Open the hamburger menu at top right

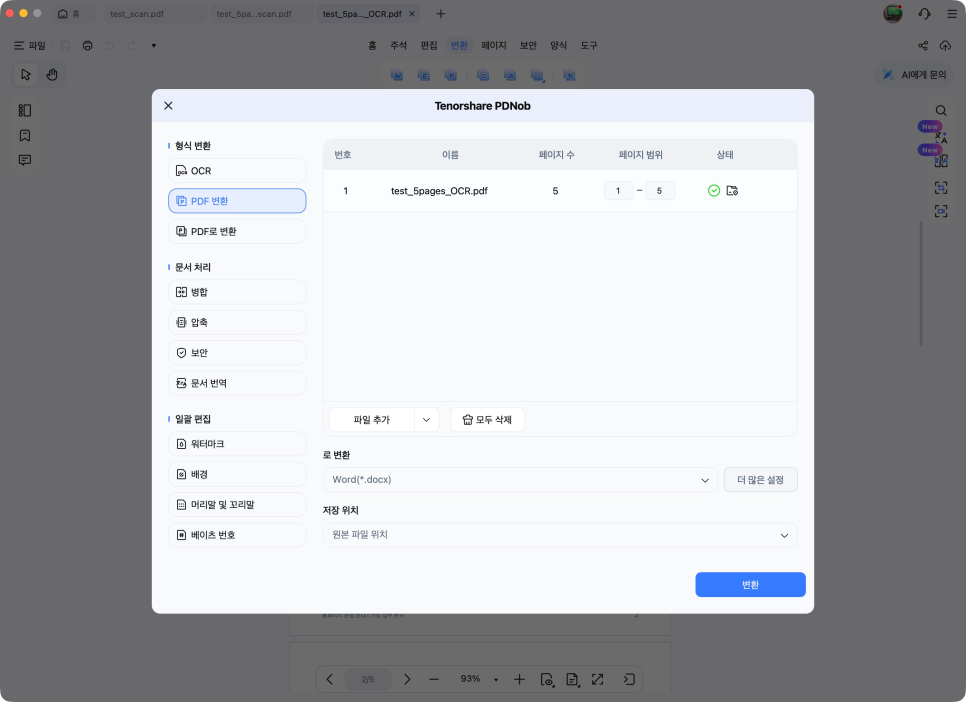click(x=952, y=14)
